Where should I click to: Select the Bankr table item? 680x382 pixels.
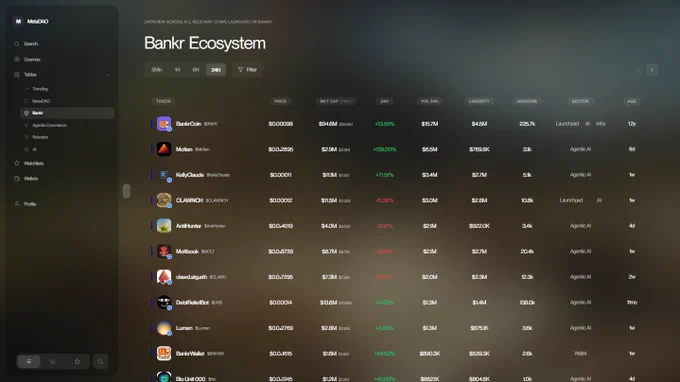coord(67,113)
